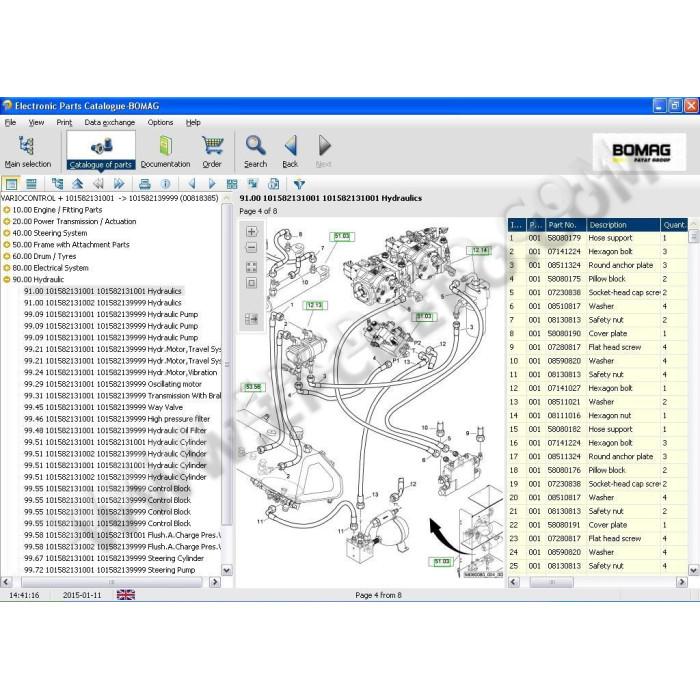Expand the 80.00 Electrical System node
The width and height of the screenshot is (700, 700).
point(7,268)
